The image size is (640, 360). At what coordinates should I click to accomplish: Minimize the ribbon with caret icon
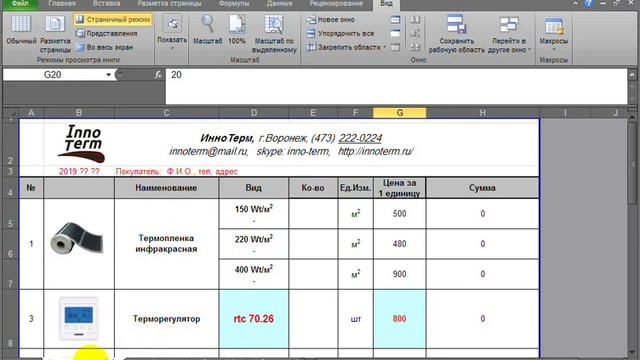[575, 4]
